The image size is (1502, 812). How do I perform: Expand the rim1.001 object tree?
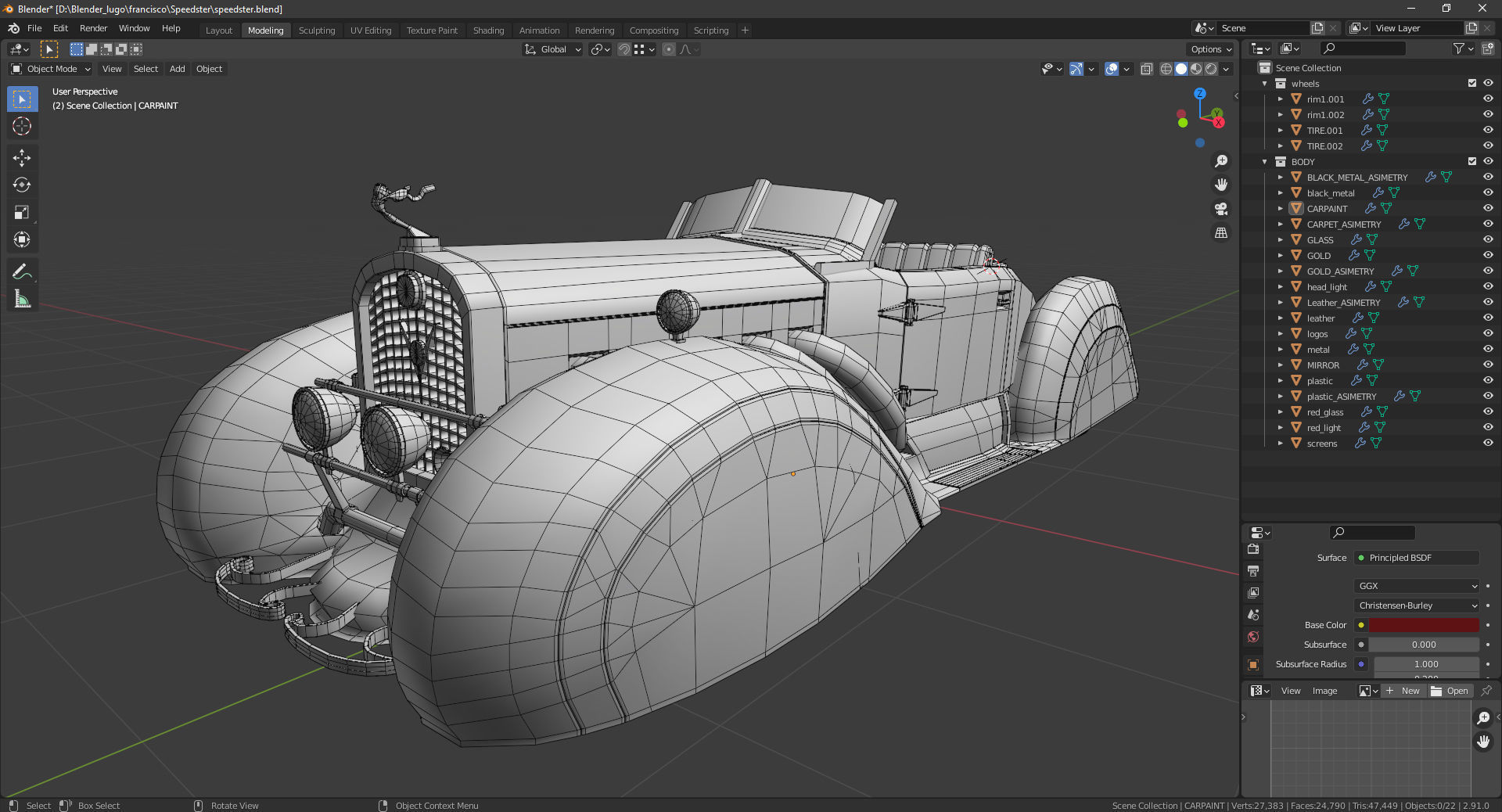point(1280,99)
